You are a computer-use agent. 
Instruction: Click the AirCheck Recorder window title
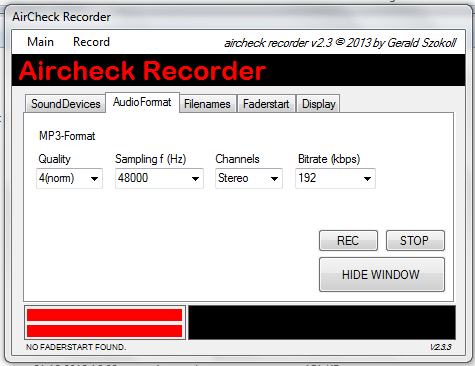coord(61,17)
